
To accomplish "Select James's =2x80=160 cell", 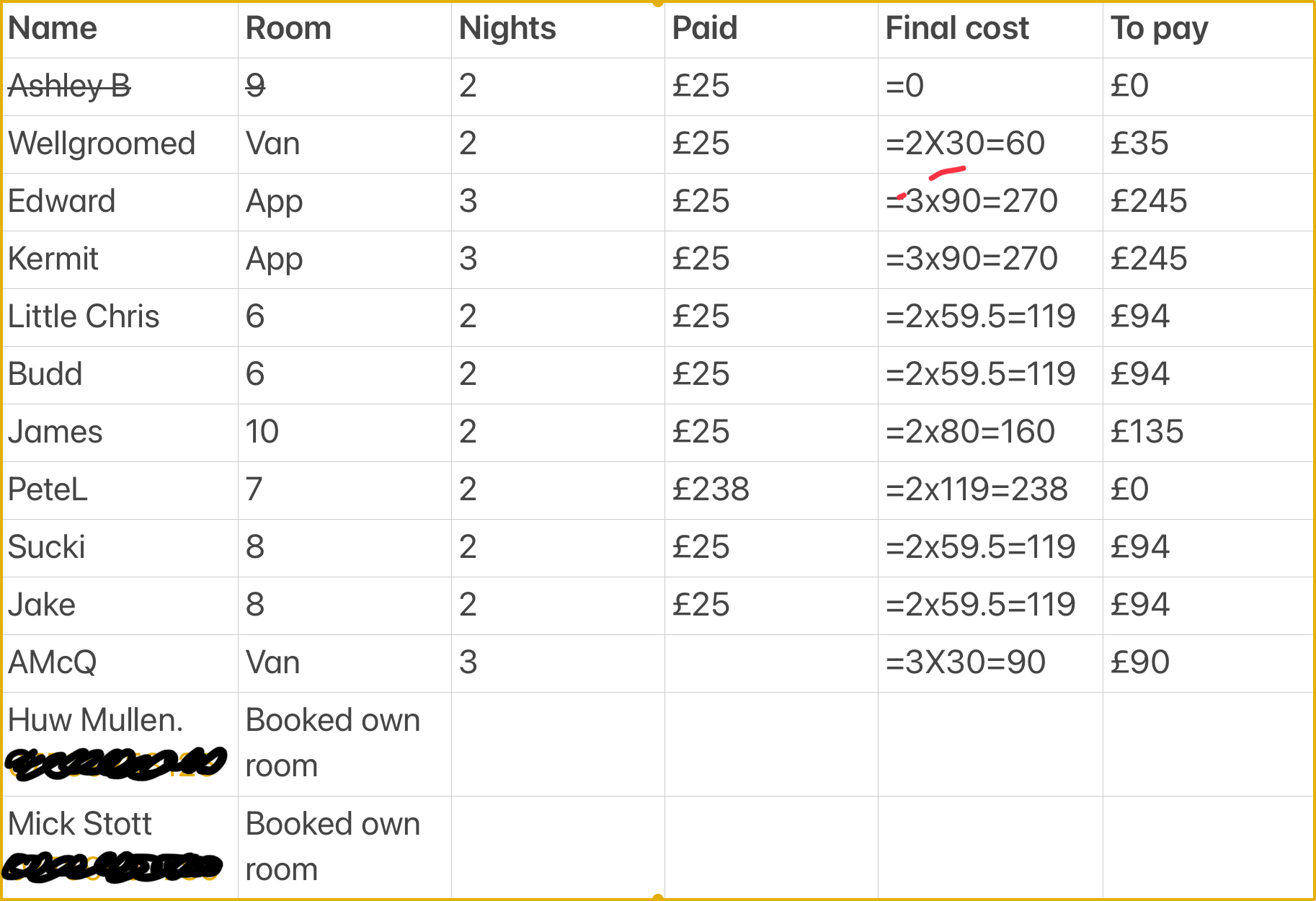I will [x=990, y=432].
